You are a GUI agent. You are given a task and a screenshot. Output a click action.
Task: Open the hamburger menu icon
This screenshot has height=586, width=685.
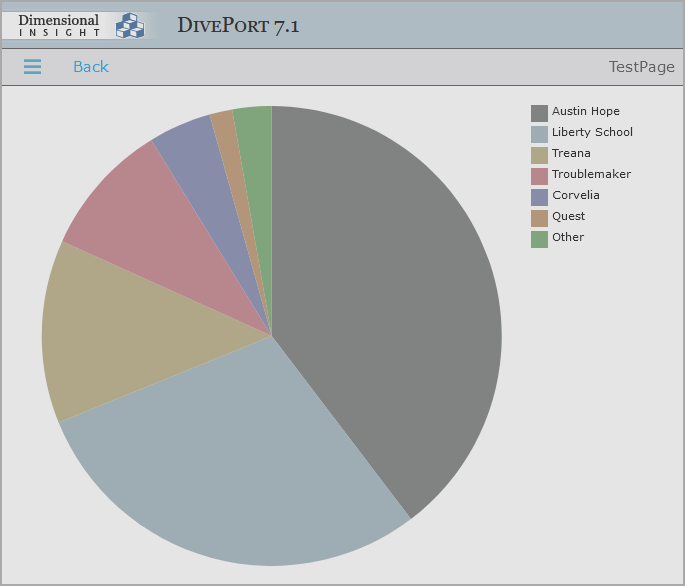pos(32,67)
